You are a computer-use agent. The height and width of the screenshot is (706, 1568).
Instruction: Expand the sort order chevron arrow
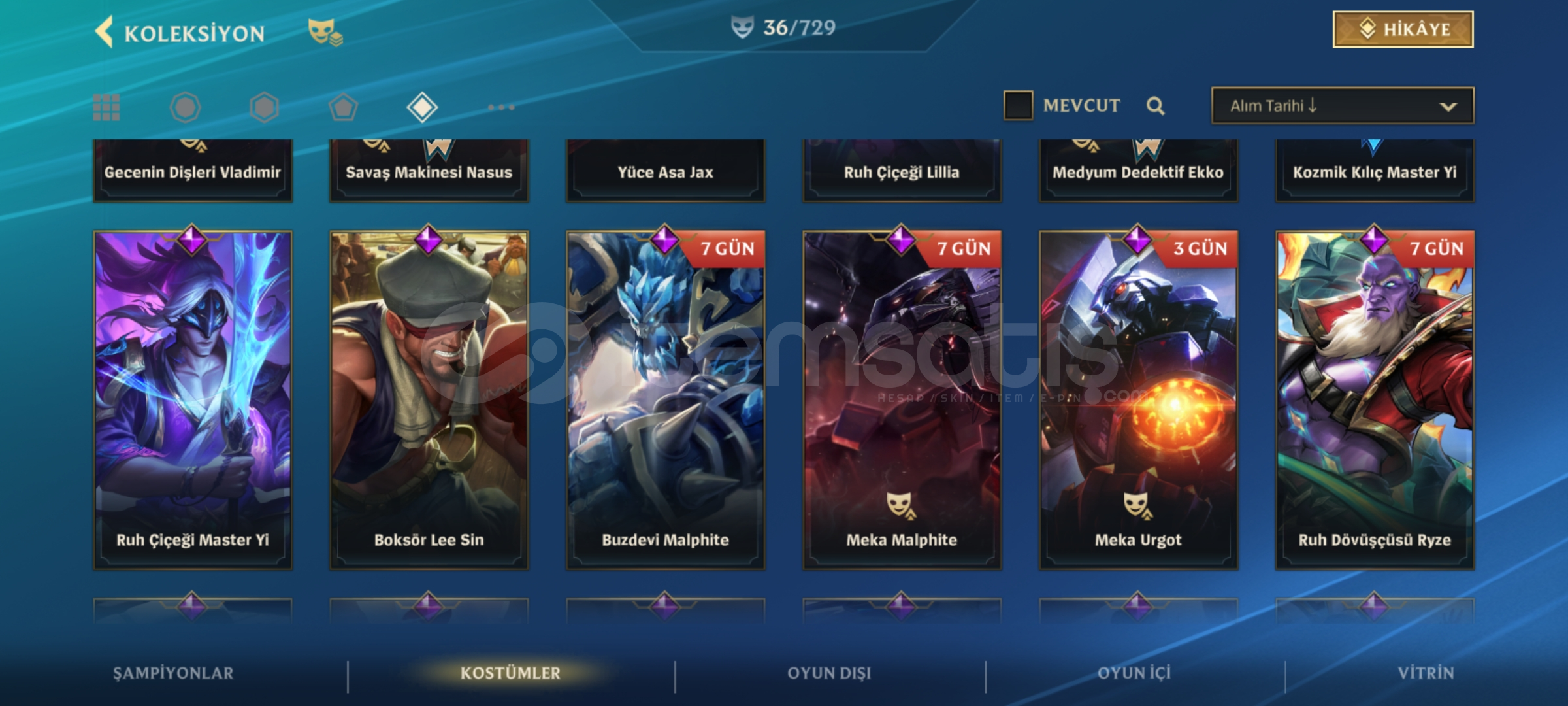(x=1448, y=107)
